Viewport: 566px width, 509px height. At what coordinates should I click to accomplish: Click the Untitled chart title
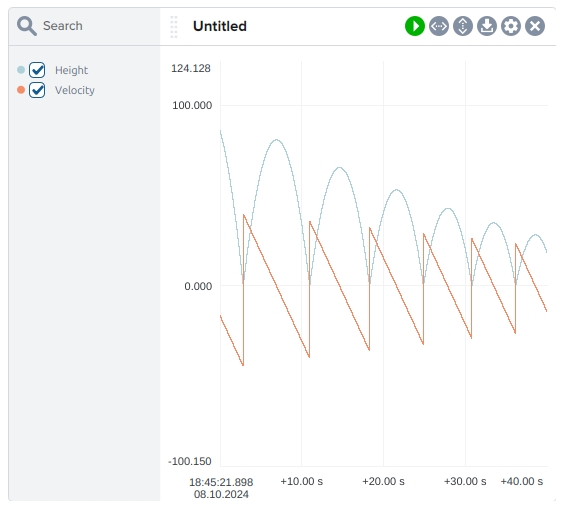pyautogui.click(x=220, y=26)
